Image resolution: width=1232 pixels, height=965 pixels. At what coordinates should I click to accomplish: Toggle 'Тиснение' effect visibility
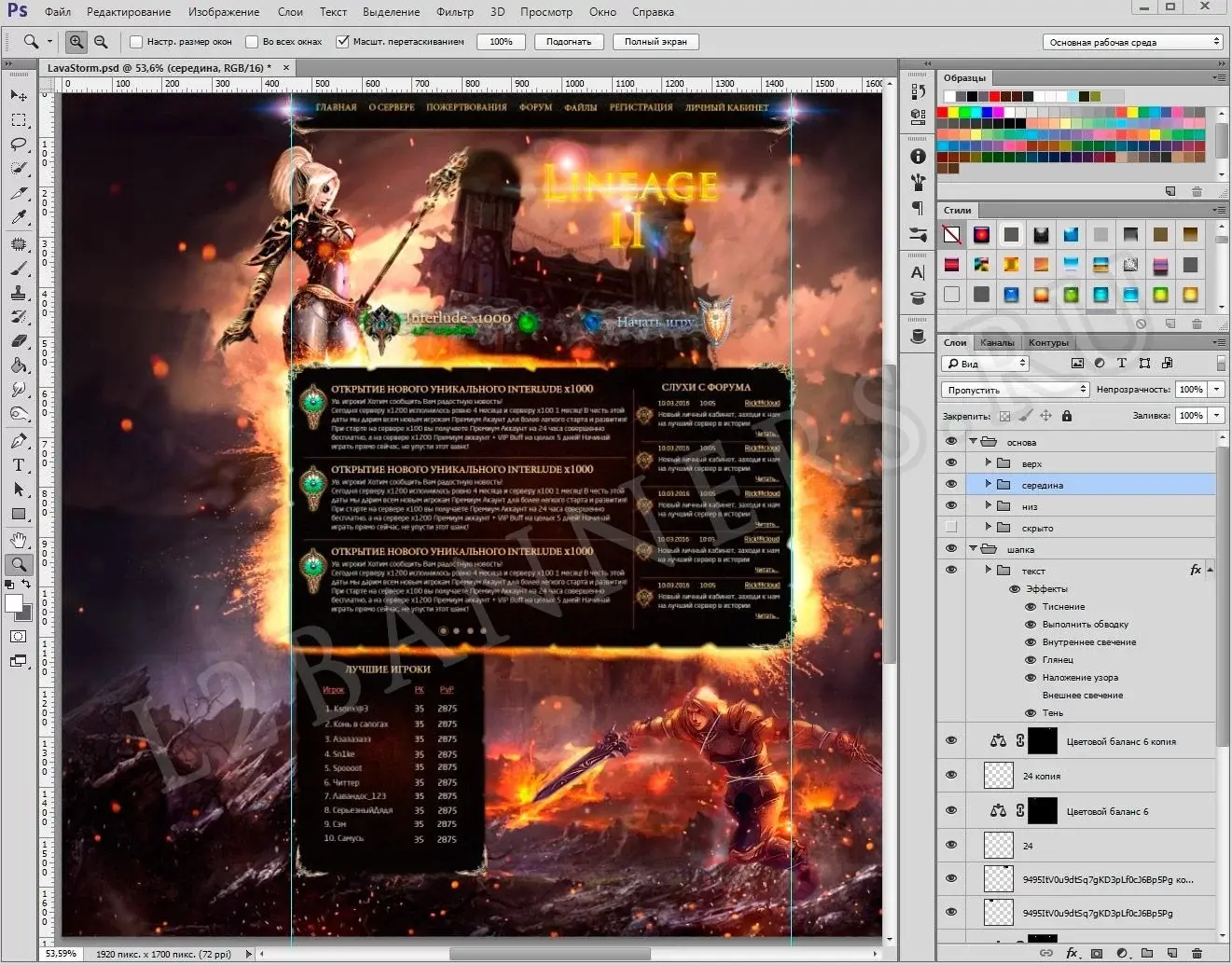[1031, 607]
